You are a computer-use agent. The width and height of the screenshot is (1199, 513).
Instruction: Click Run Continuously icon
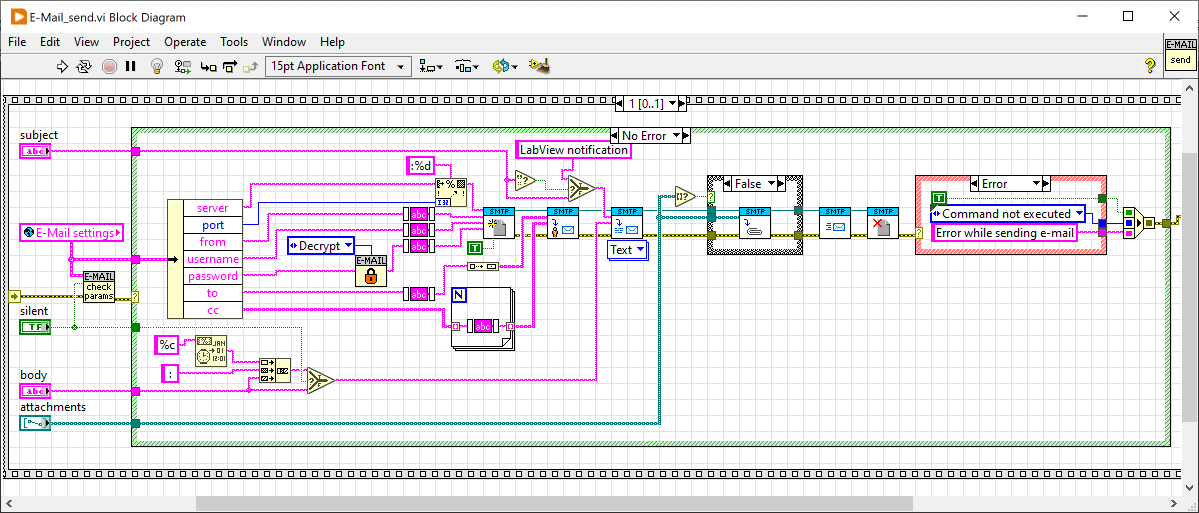click(84, 66)
